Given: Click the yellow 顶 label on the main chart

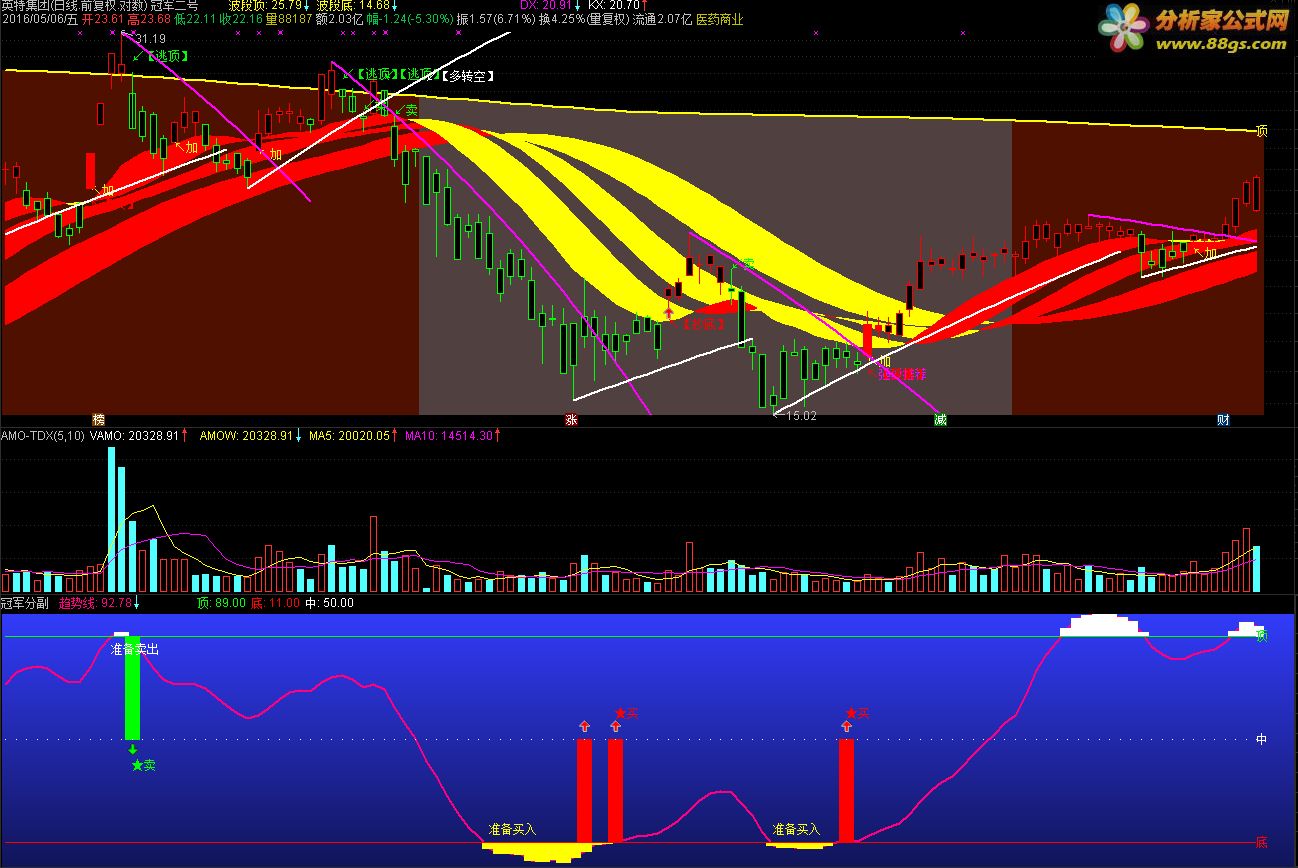Looking at the screenshot, I should (x=1262, y=131).
